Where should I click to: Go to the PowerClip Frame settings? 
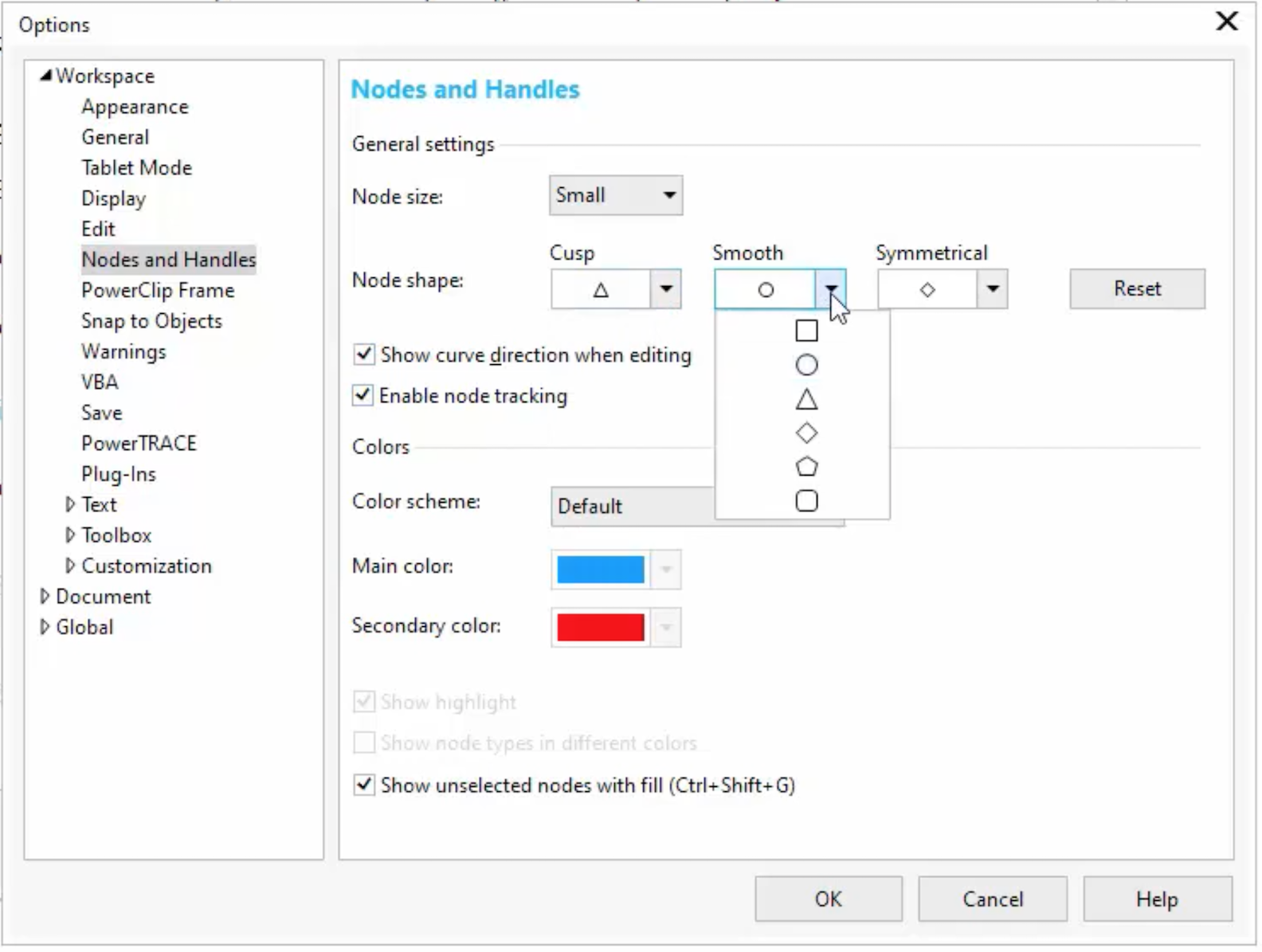(158, 291)
